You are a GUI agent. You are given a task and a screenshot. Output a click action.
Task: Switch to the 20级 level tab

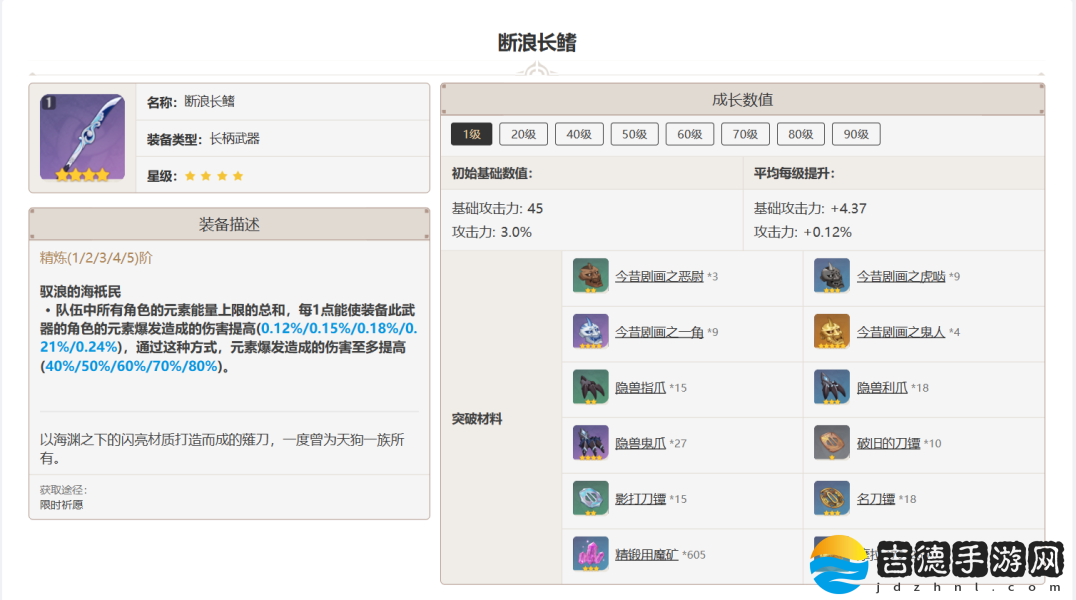tap(524, 134)
